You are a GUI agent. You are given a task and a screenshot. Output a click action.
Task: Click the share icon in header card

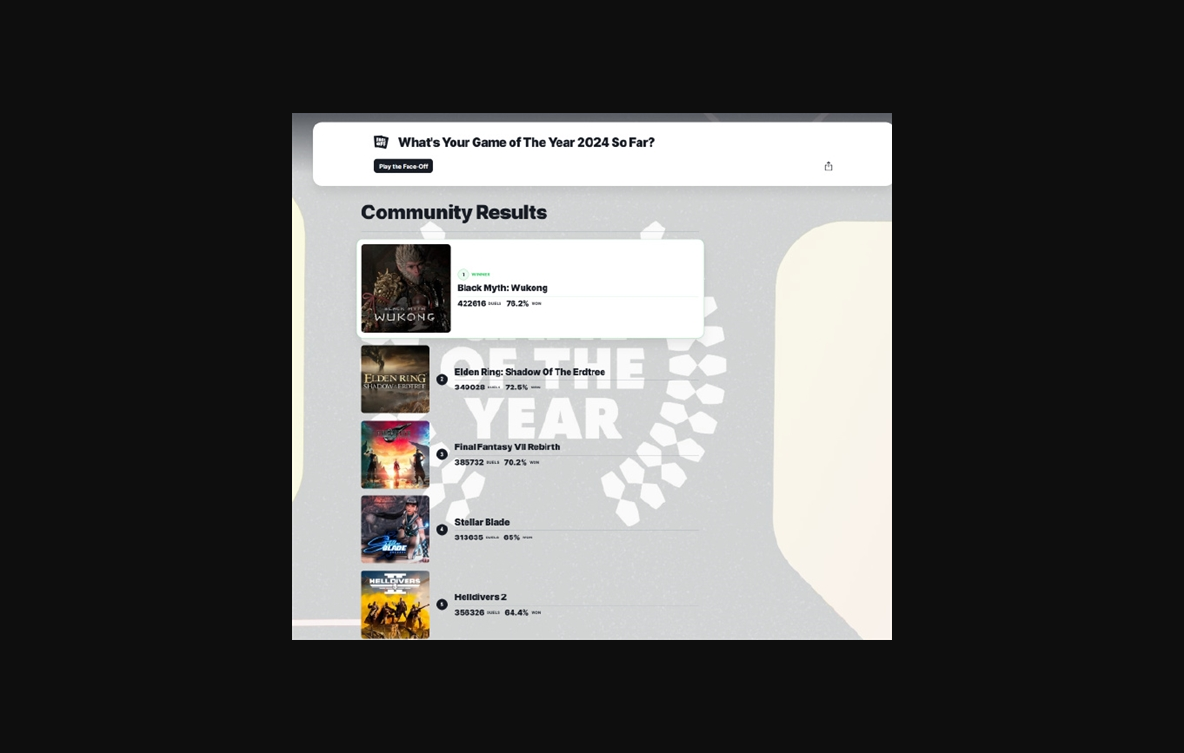coord(828,166)
